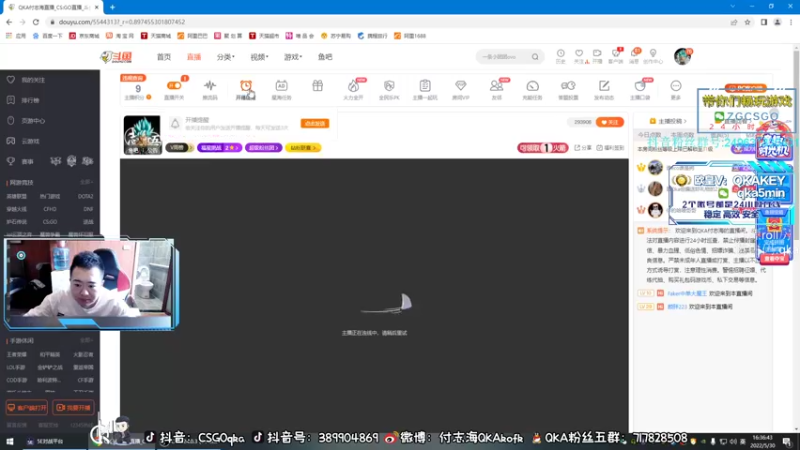Click the search magnifier icon
This screenshot has height=450, width=800.
click(x=535, y=57)
